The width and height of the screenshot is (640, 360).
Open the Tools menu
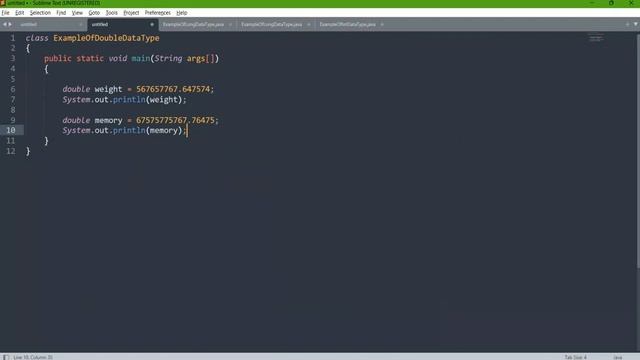111,13
